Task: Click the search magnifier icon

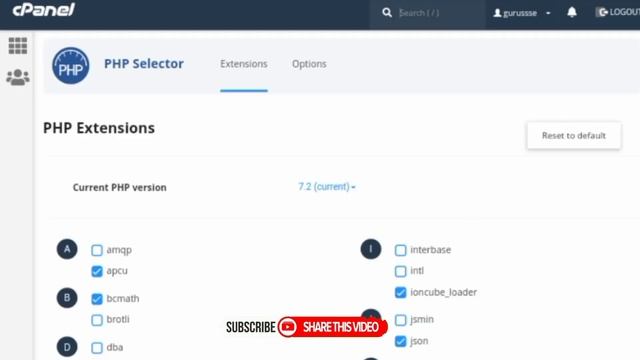Action: click(x=387, y=13)
